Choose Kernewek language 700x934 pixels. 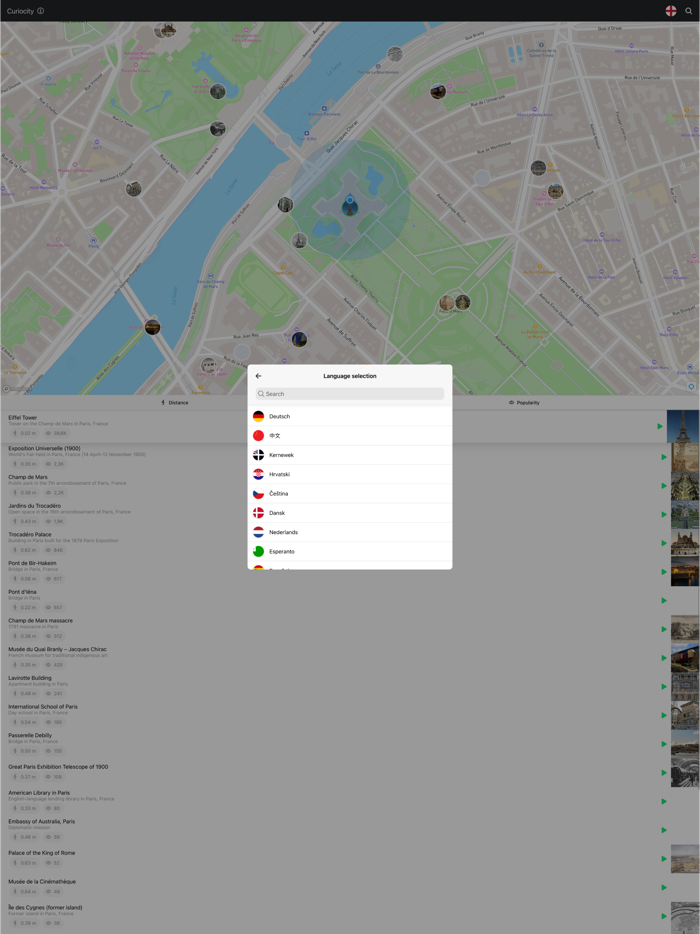coord(350,455)
